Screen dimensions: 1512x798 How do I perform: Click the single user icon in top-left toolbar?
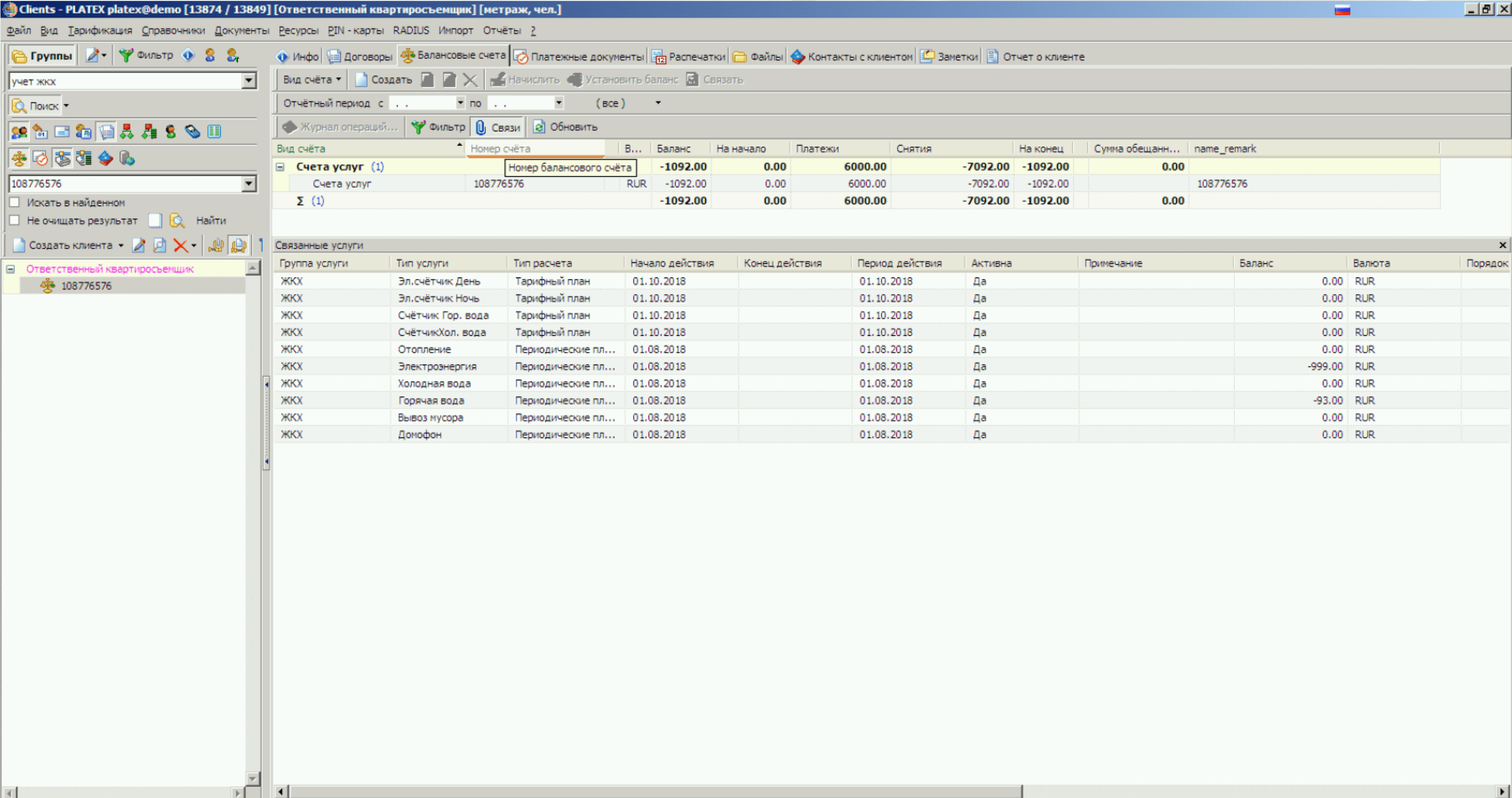click(x=210, y=55)
